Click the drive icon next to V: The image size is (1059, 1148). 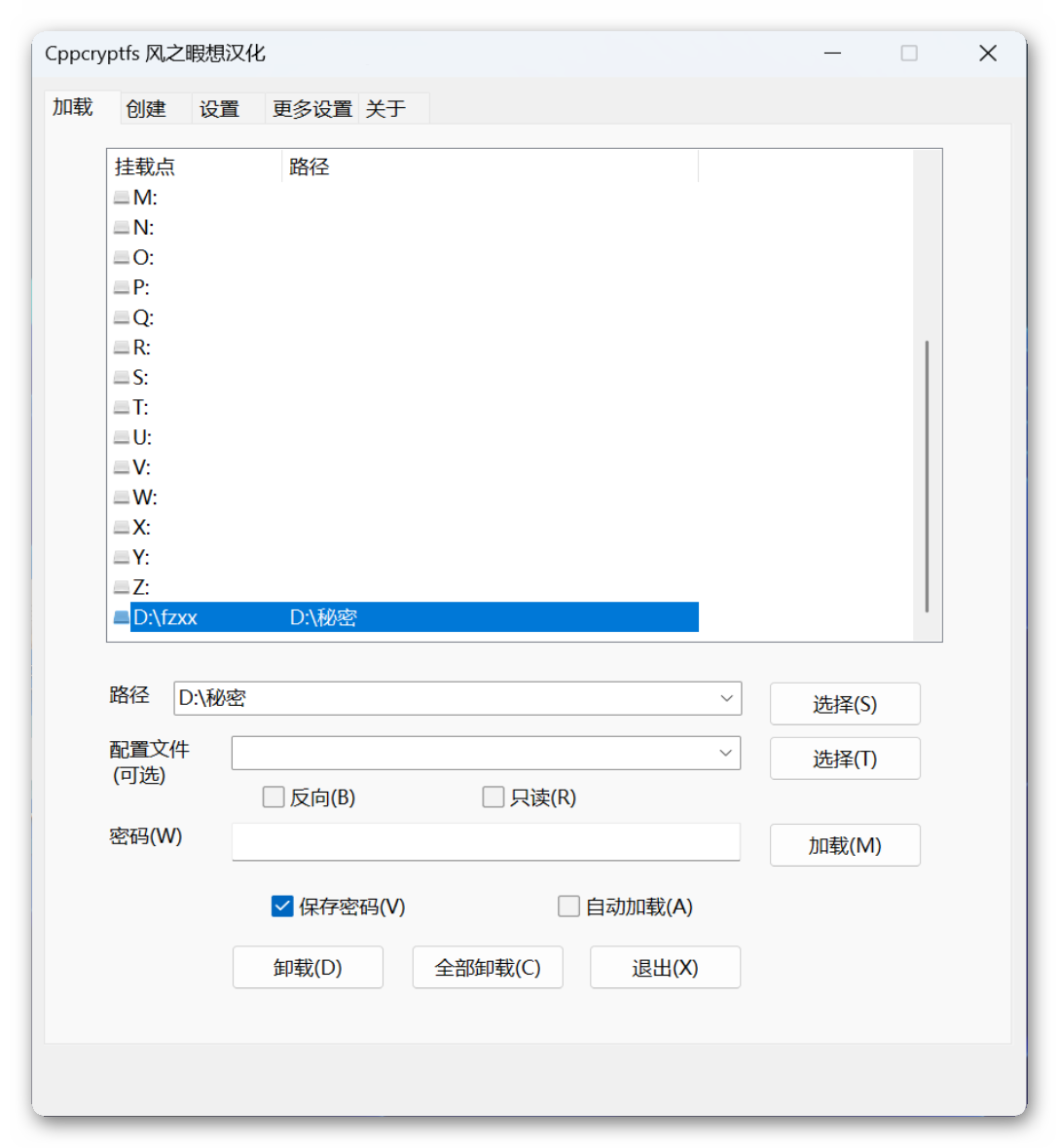click(x=122, y=467)
